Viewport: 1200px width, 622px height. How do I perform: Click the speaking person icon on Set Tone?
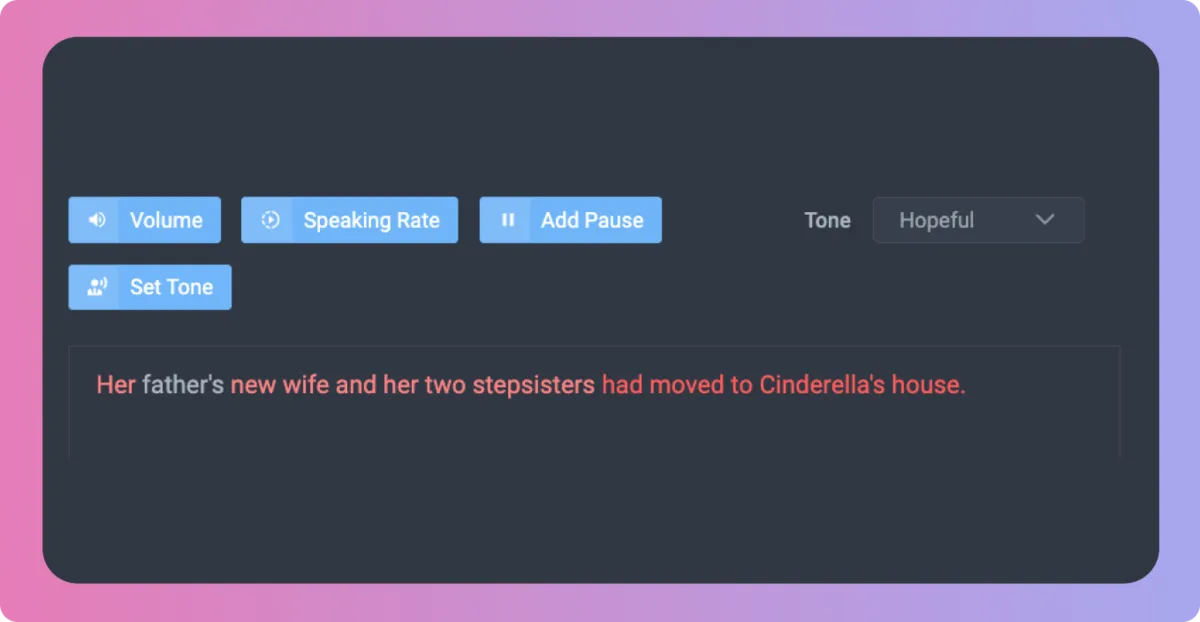pyautogui.click(x=96, y=287)
